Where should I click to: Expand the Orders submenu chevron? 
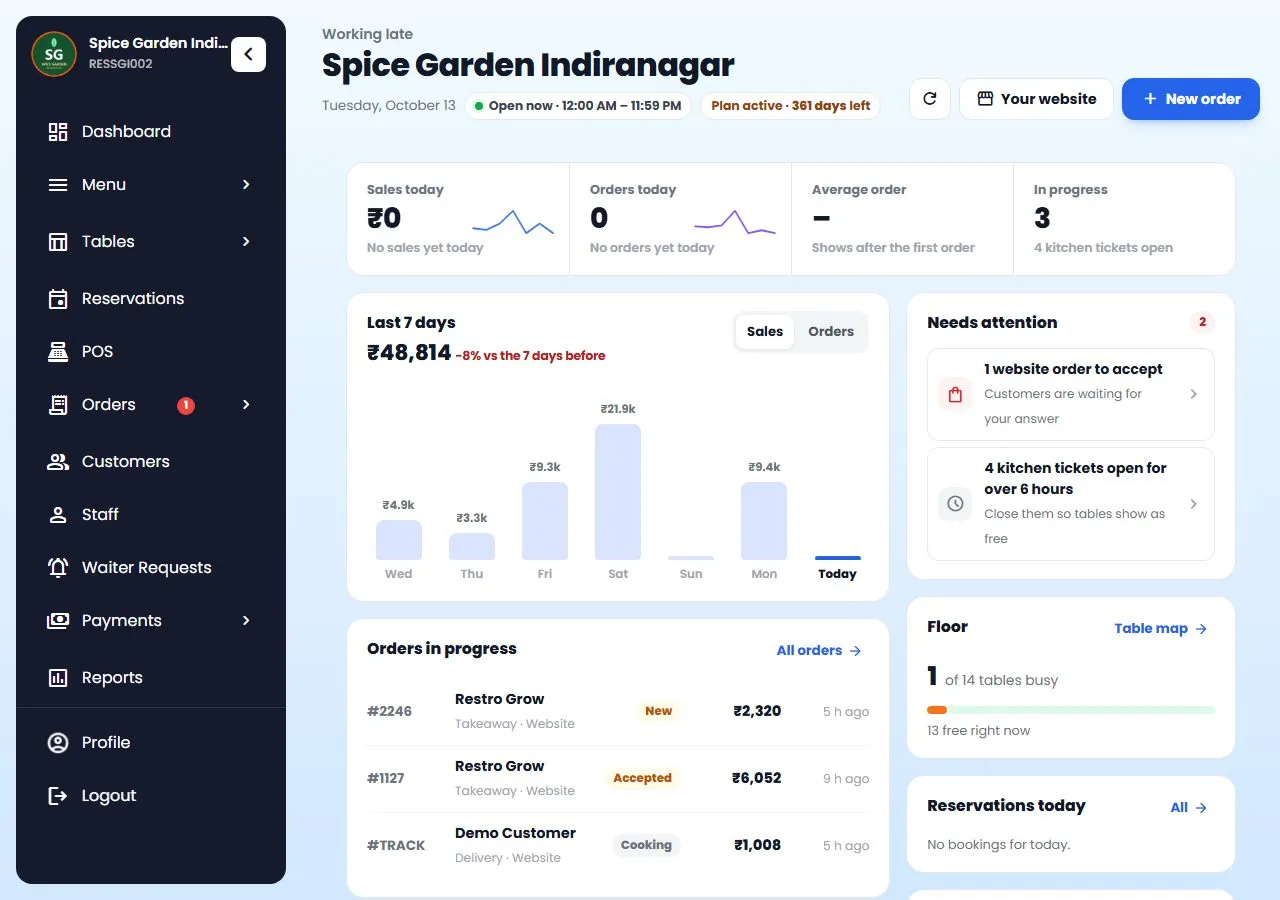246,405
